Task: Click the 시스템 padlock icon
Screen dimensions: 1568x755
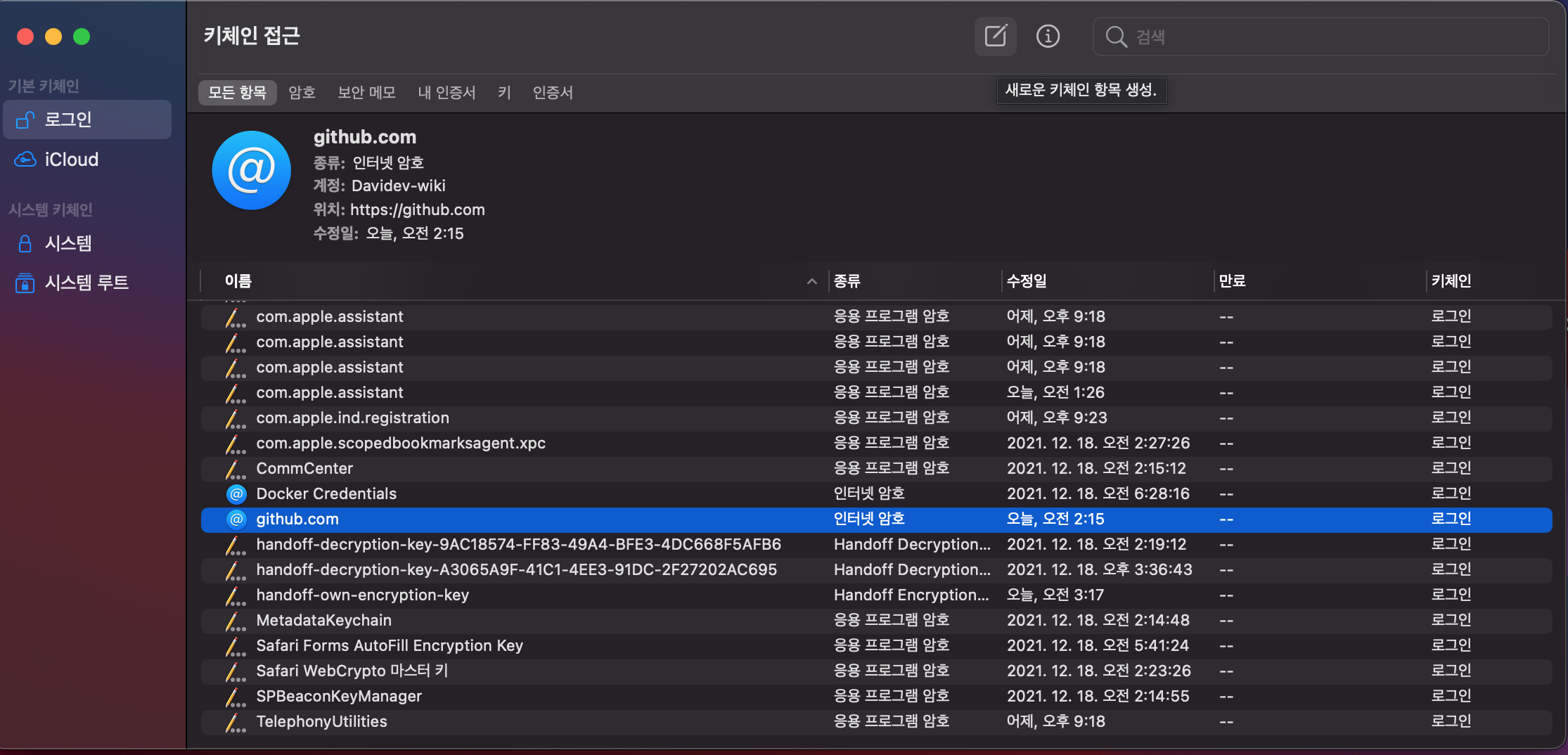Action: pos(25,243)
